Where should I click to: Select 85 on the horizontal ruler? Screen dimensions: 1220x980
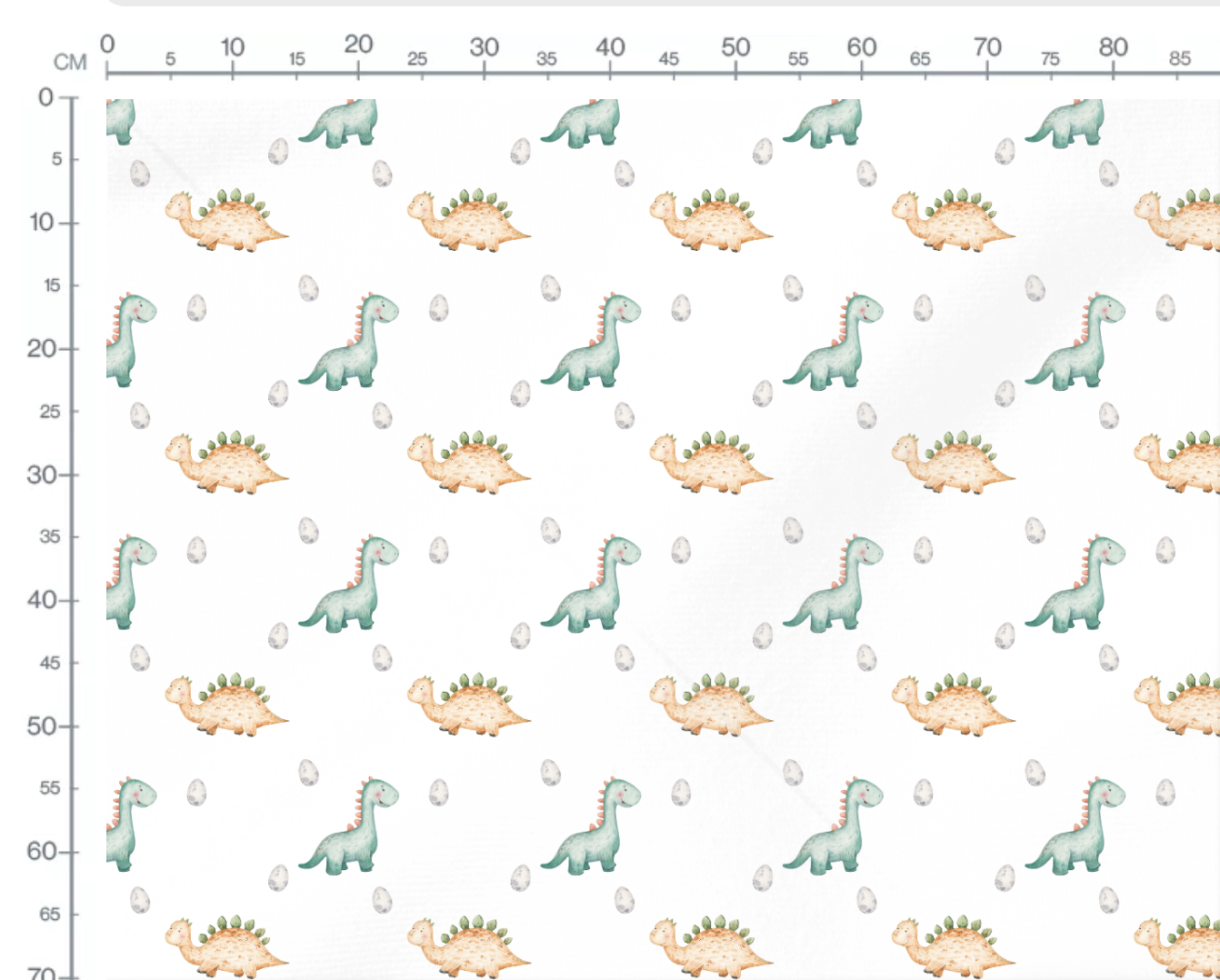tap(1180, 58)
